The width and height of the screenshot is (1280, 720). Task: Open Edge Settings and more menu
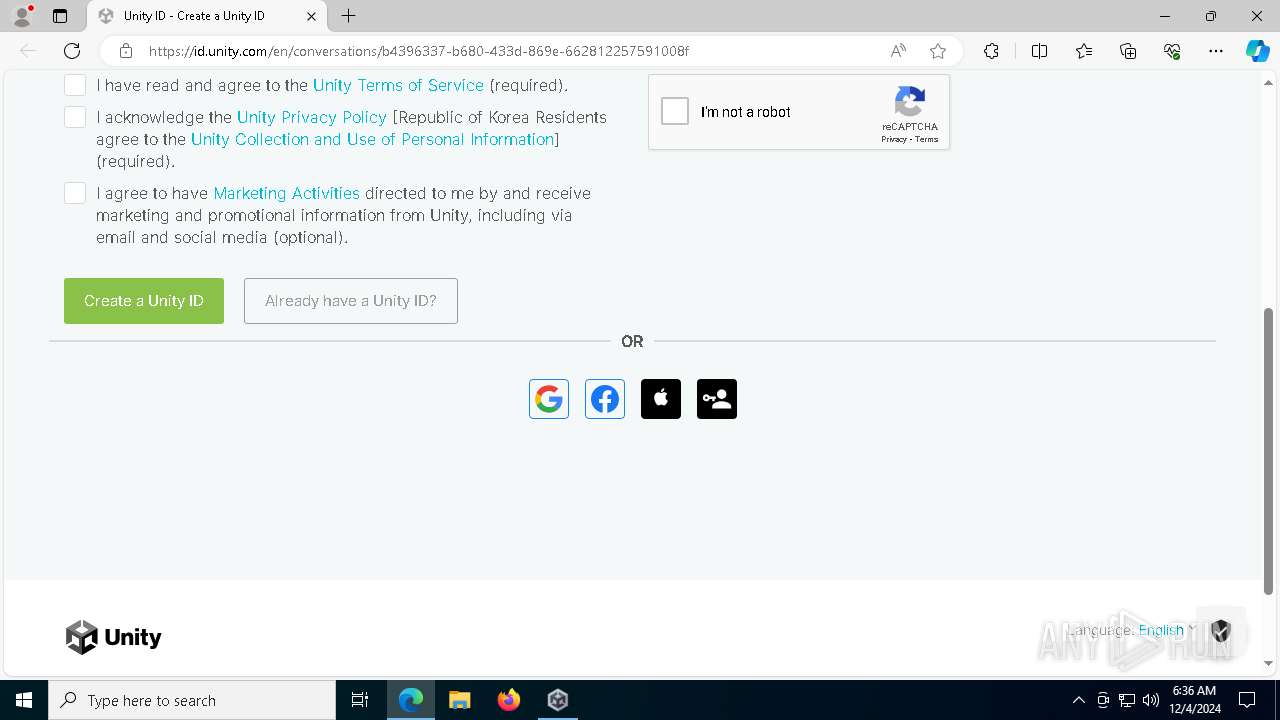1216,51
